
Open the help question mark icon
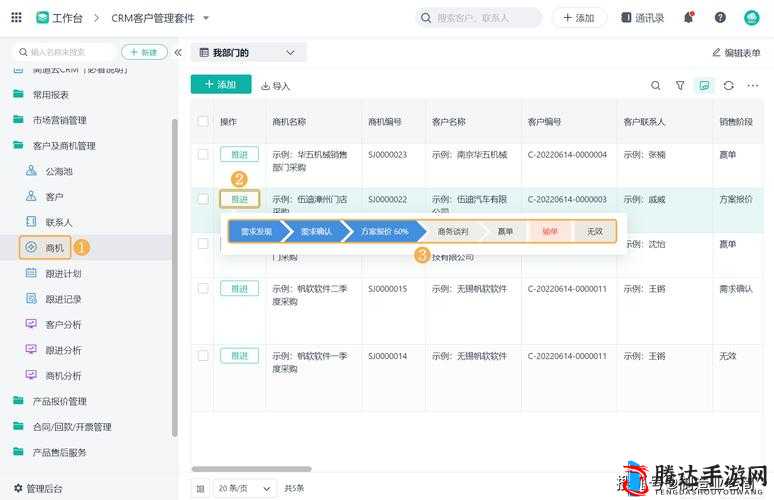[x=720, y=18]
